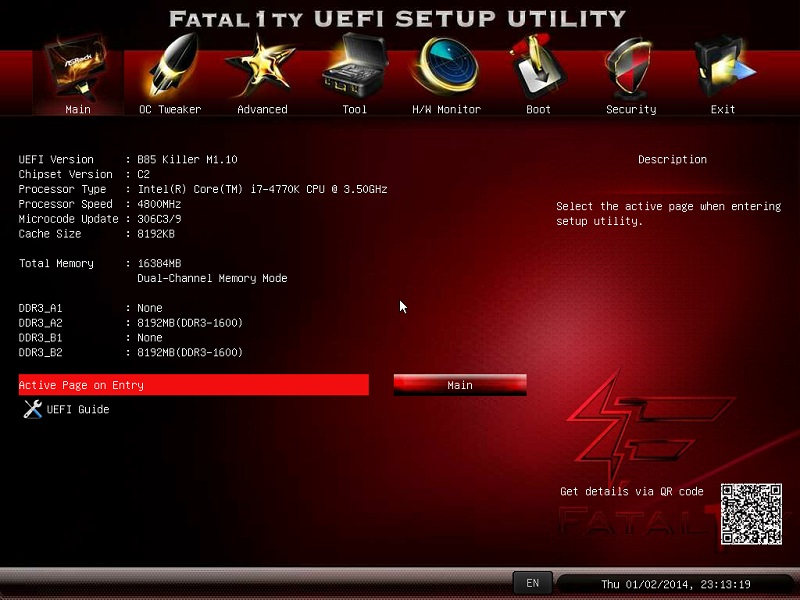Click the shield Security icon
This screenshot has height=600, width=800.
click(x=631, y=67)
